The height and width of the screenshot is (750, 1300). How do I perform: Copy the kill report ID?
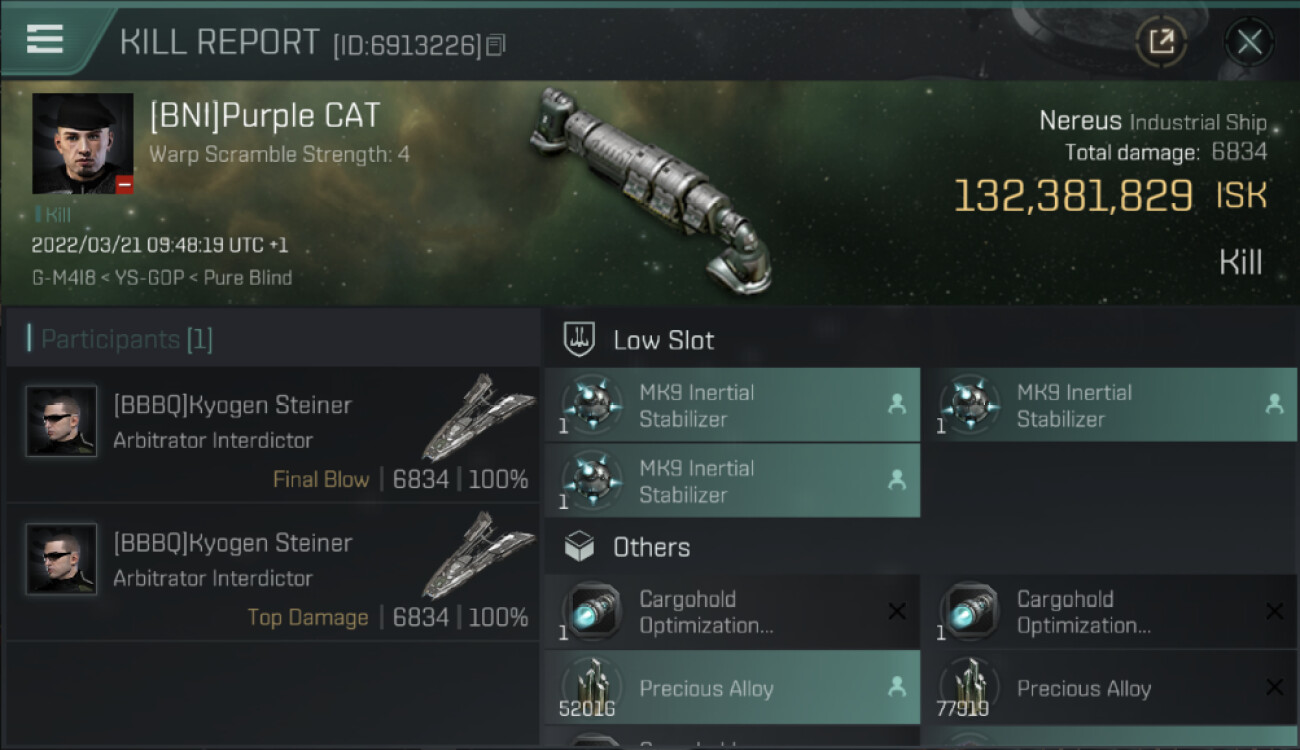coord(497,45)
